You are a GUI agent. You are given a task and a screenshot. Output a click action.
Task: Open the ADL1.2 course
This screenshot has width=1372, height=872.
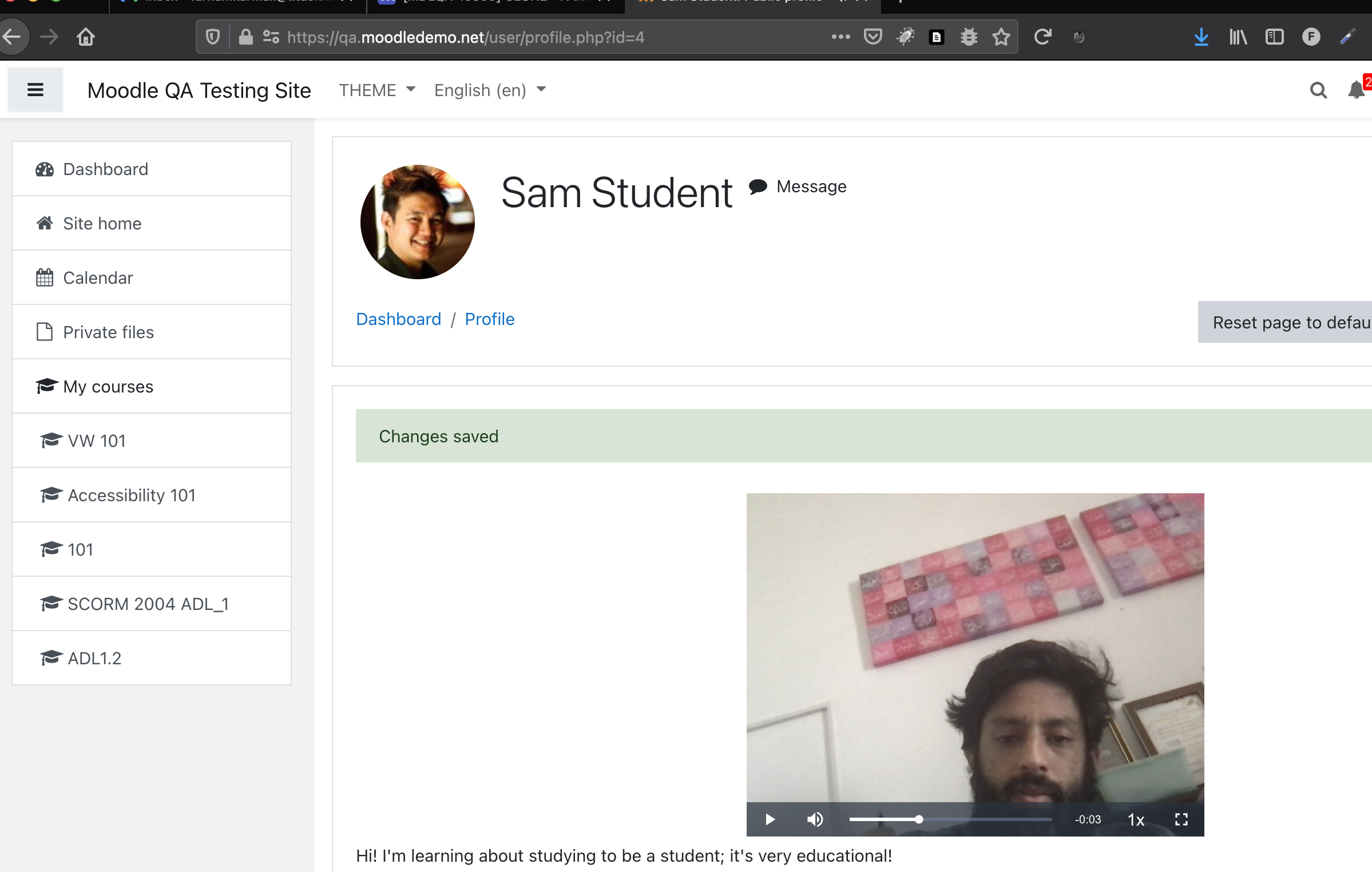tap(152, 658)
